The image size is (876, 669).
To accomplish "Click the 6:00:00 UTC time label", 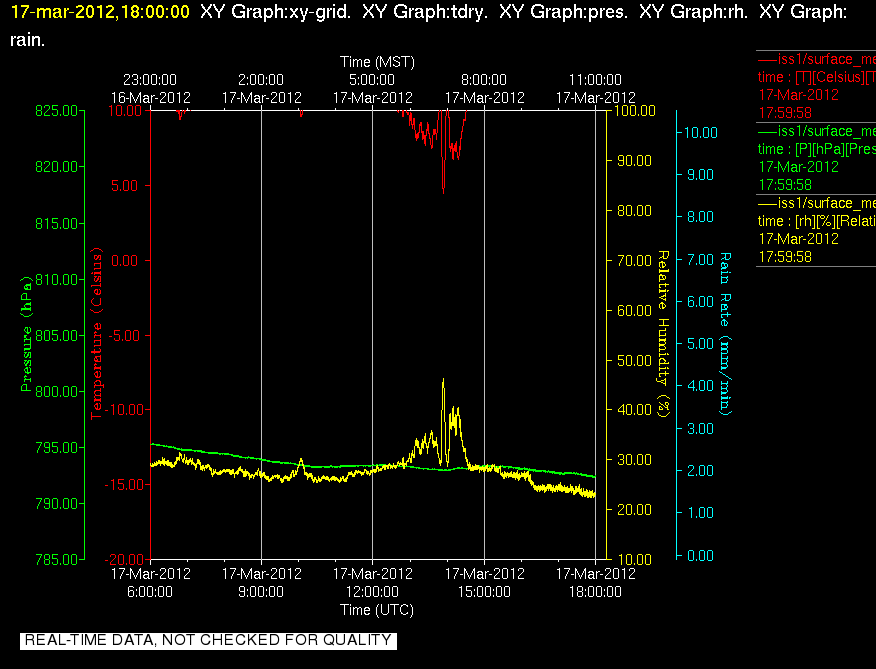I will (x=150, y=592).
